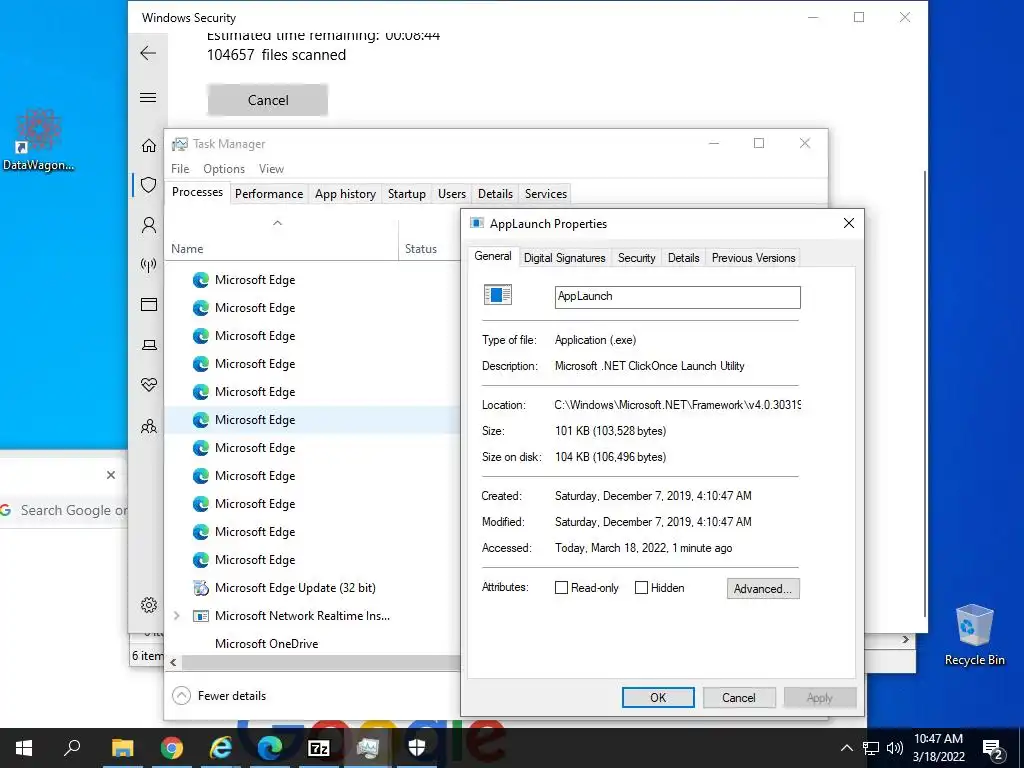The height and width of the screenshot is (768, 1024).
Task: Open Previous Versions tab
Action: tap(754, 258)
